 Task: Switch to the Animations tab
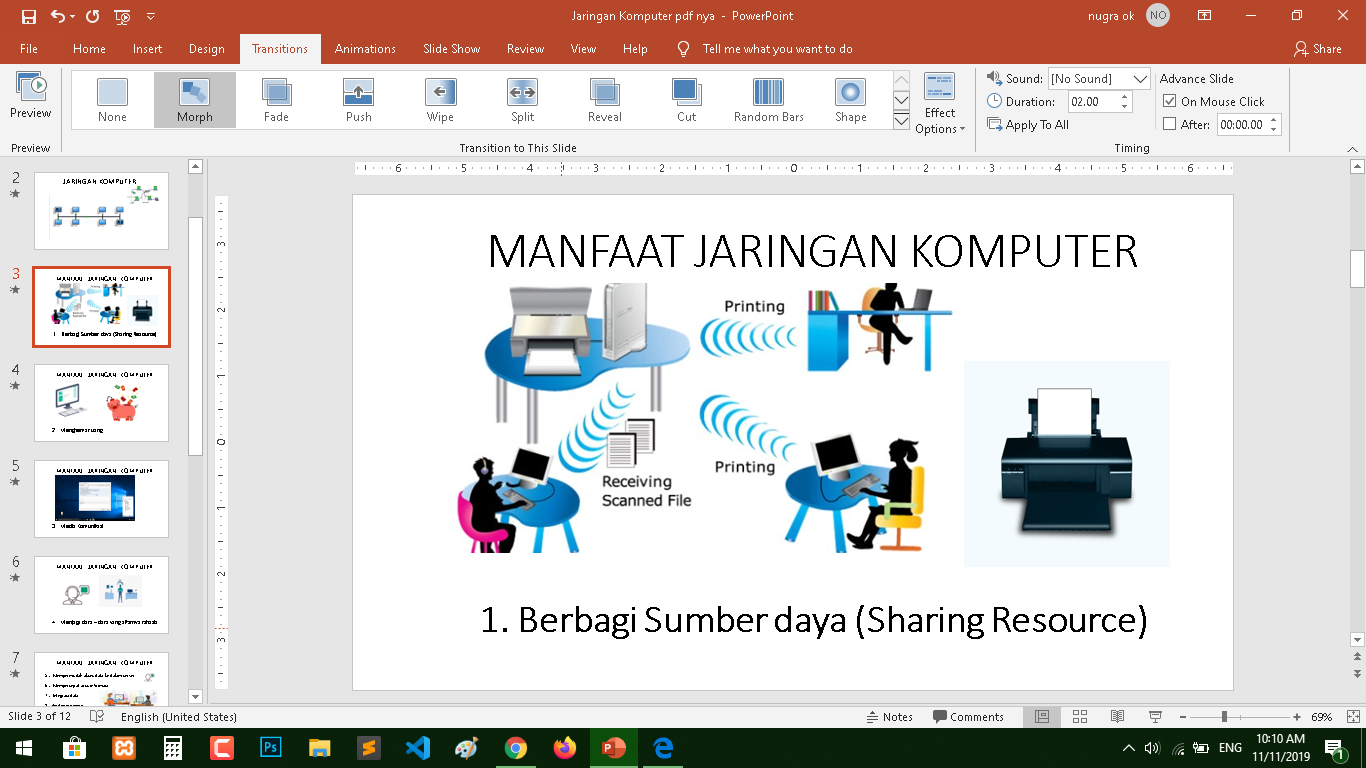tap(365, 48)
